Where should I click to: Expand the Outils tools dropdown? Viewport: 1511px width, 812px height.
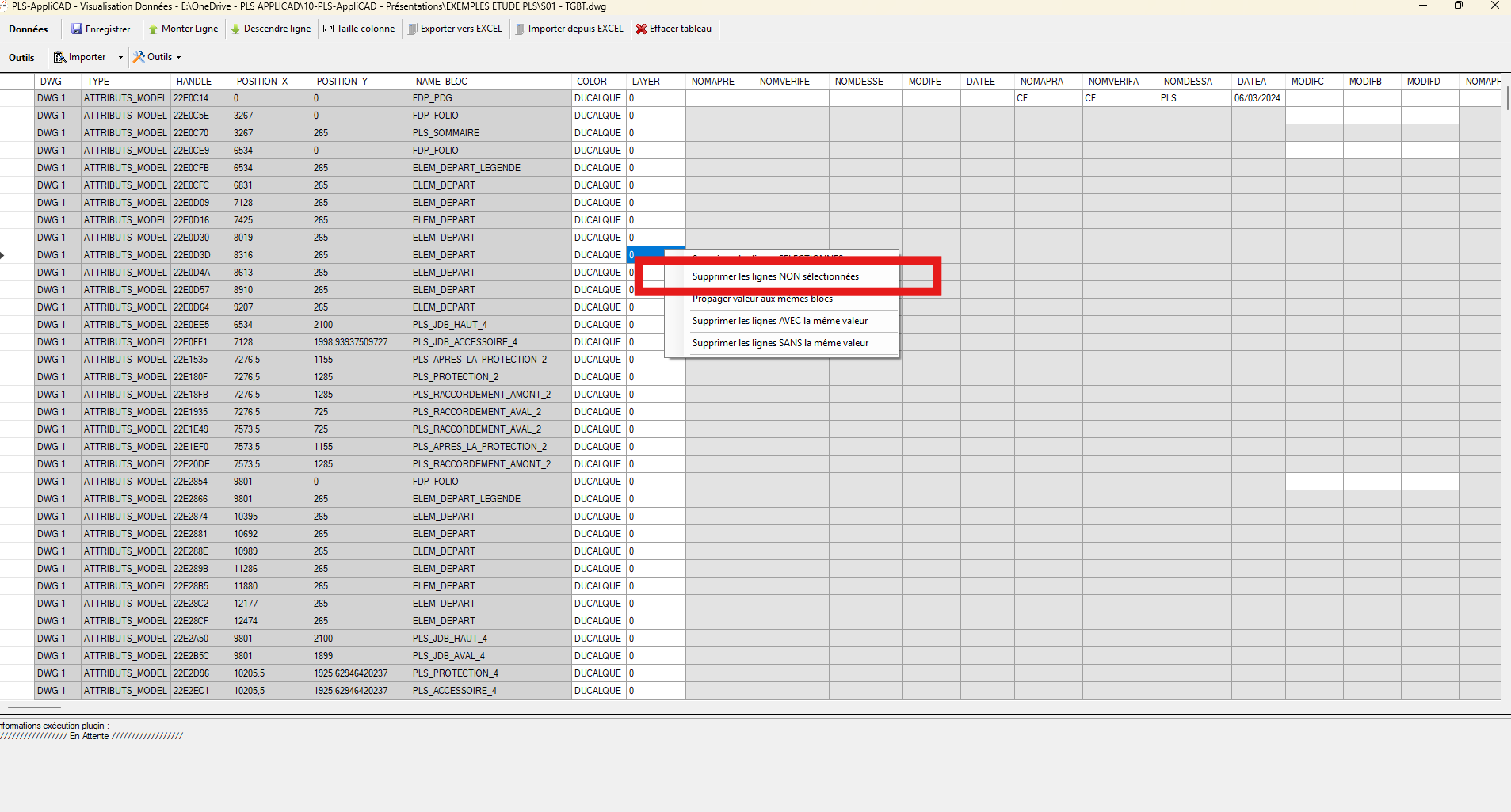157,58
